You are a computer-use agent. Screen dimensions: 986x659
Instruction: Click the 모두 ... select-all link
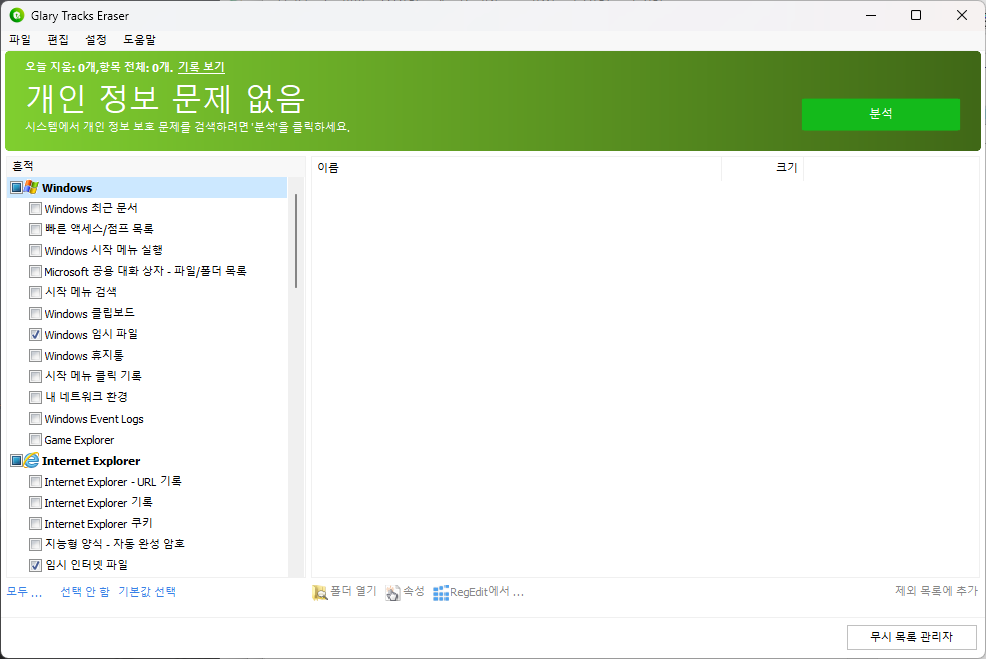click(25, 592)
